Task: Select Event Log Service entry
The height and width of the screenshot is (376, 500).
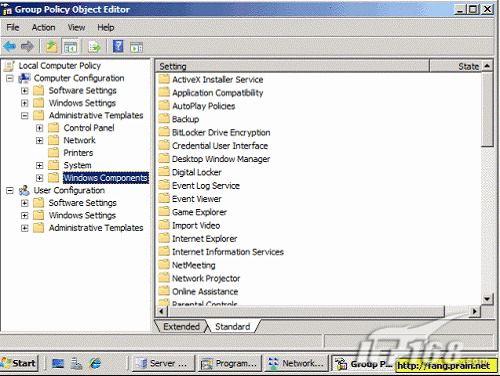Action: coord(206,186)
